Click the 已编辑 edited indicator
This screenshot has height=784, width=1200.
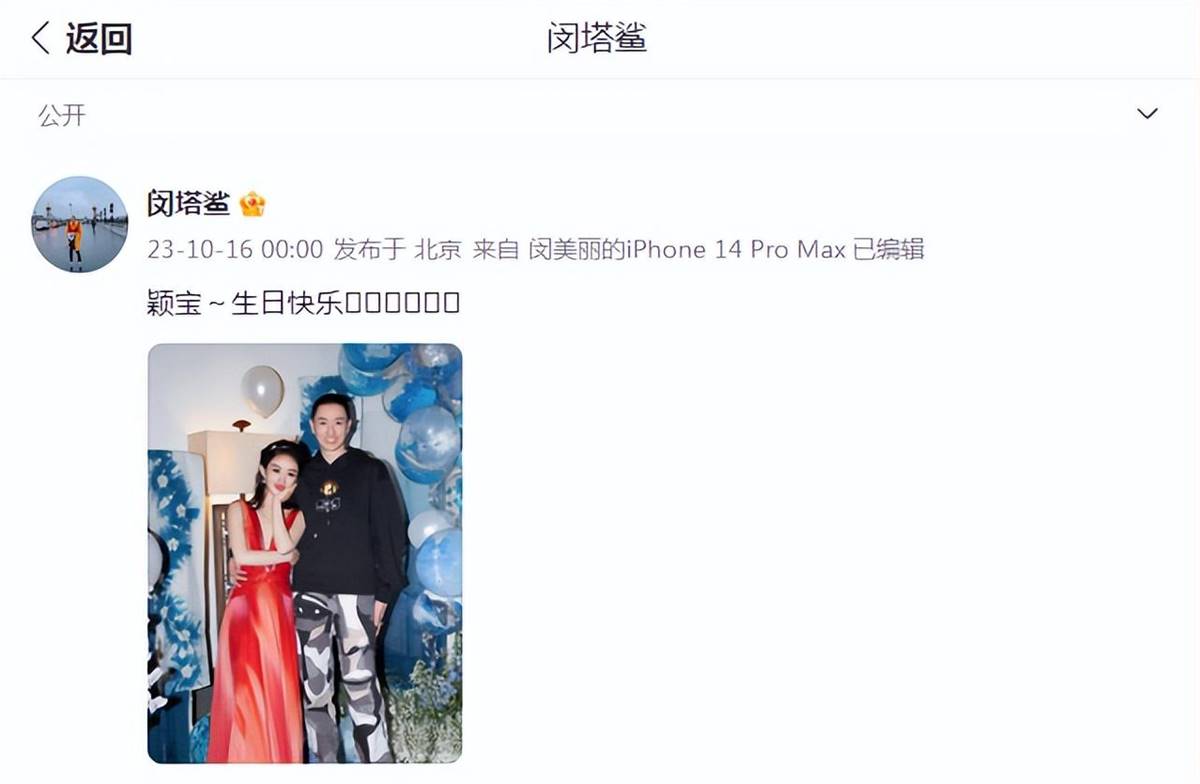tap(889, 250)
